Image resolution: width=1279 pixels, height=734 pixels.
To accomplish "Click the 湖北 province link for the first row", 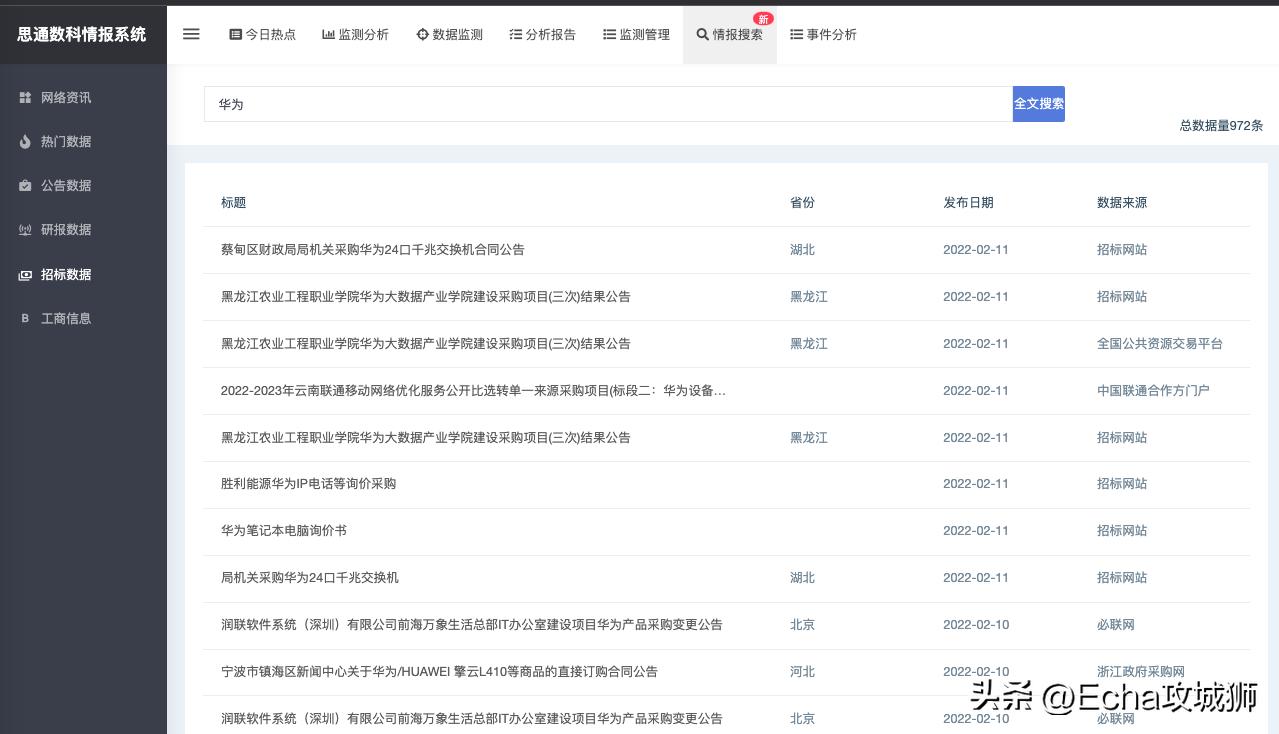I will pyautogui.click(x=802, y=250).
